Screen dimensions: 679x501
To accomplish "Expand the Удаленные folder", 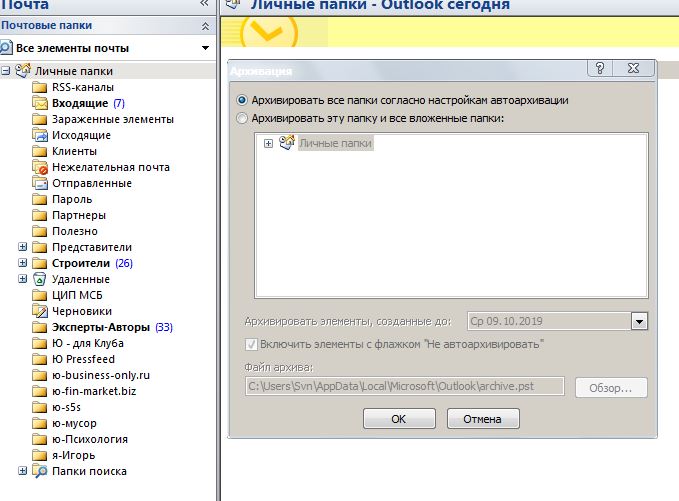I will pyautogui.click(x=23, y=279).
